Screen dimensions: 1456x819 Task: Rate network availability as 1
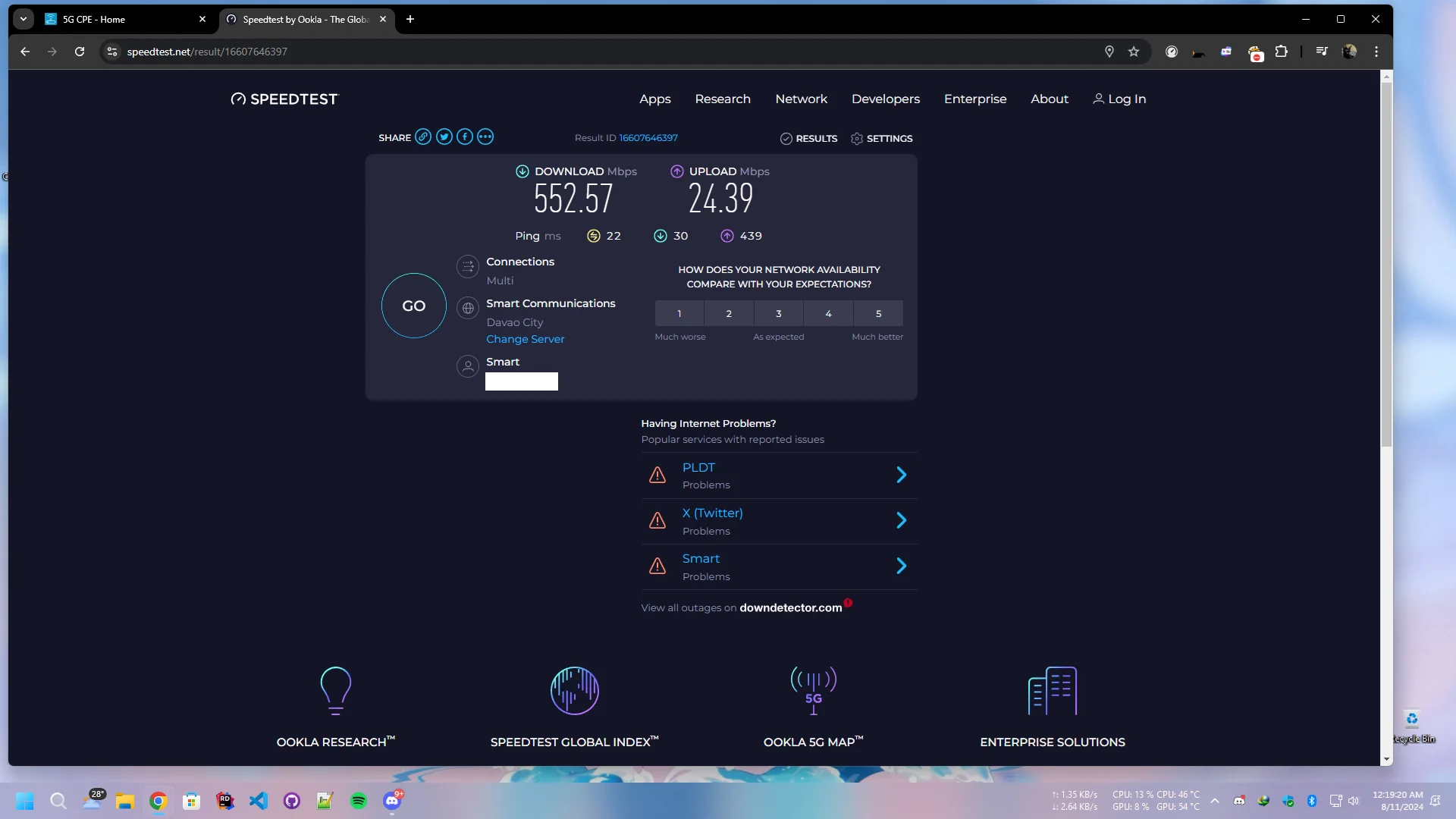pos(679,313)
